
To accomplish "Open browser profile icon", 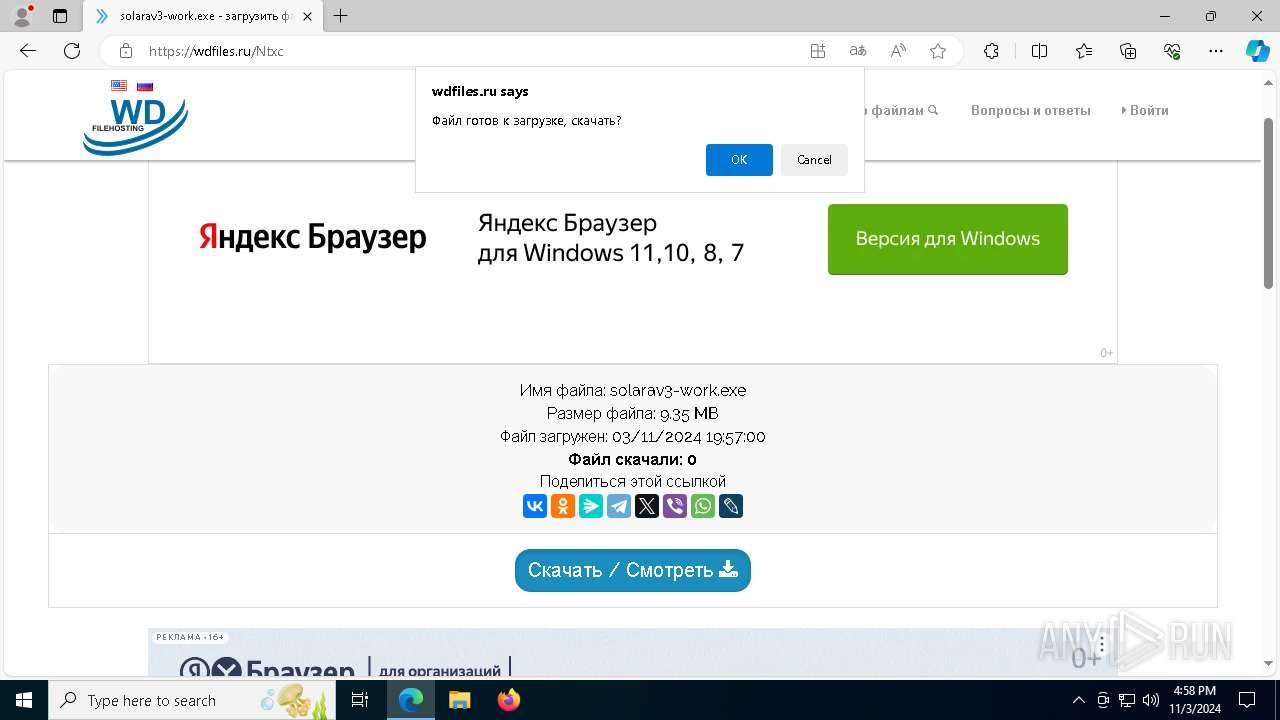I will (22, 16).
